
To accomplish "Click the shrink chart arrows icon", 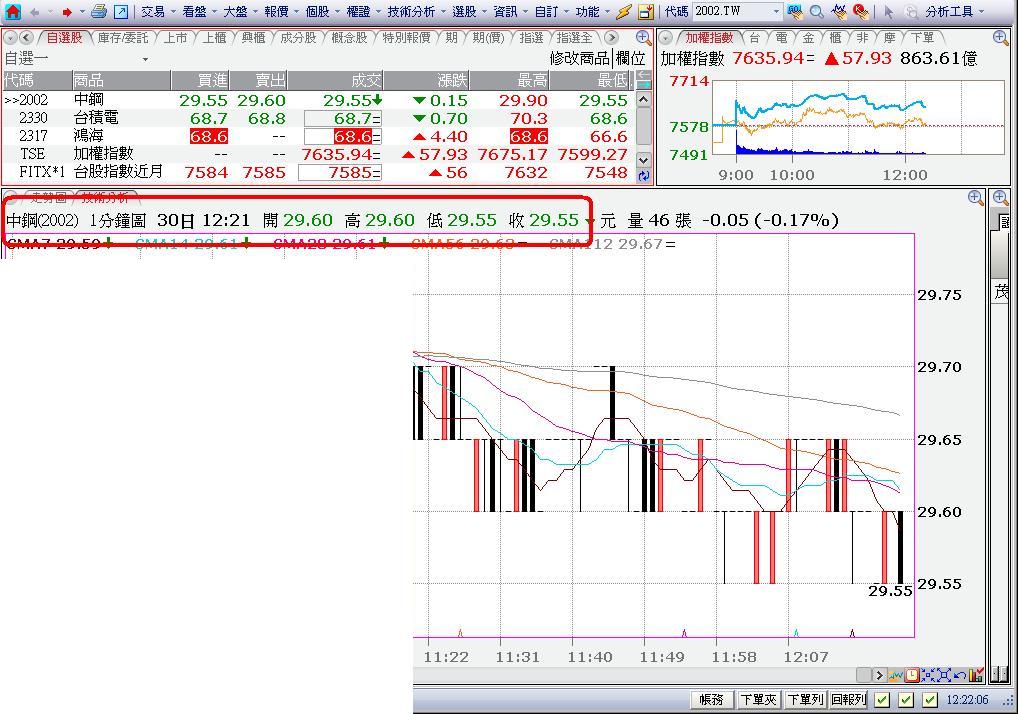I will coord(928,676).
